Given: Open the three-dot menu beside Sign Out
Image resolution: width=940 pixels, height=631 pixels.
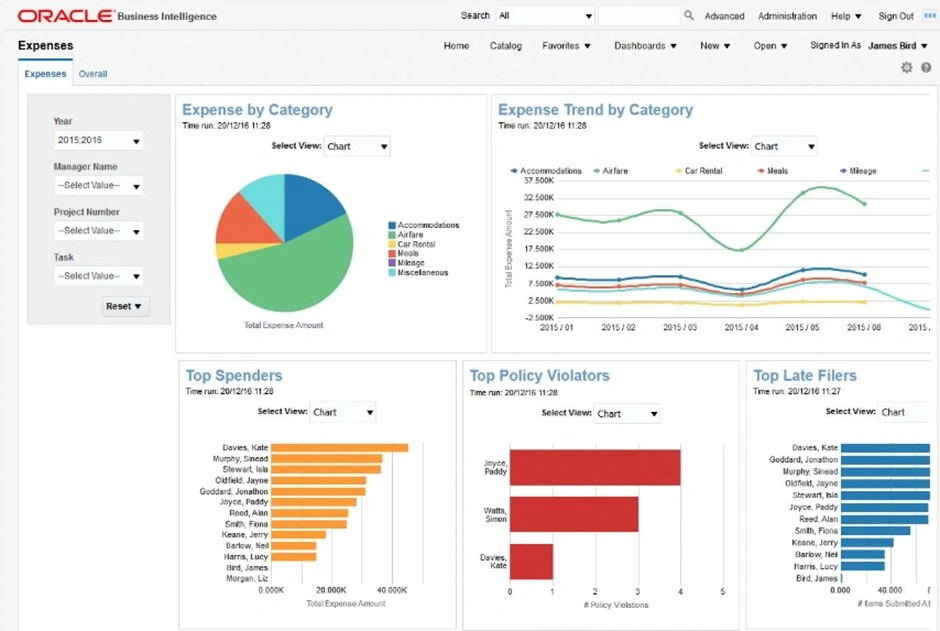Looking at the screenshot, I should pos(931,15).
